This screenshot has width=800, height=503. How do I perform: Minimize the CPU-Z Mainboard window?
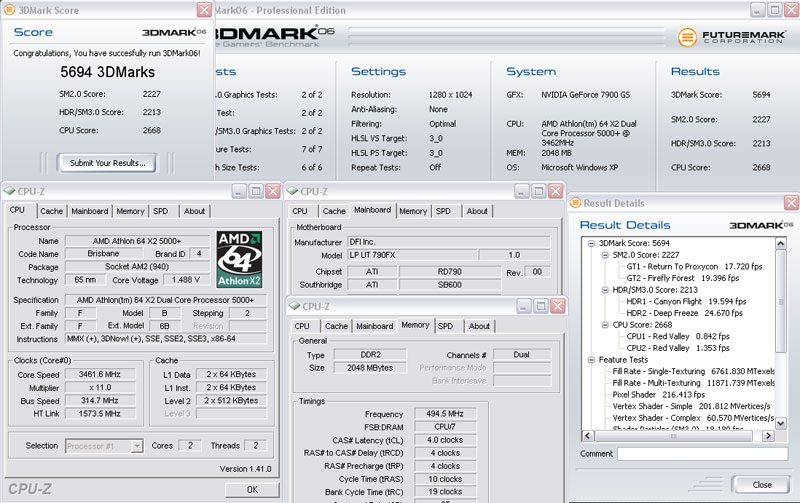click(521, 191)
